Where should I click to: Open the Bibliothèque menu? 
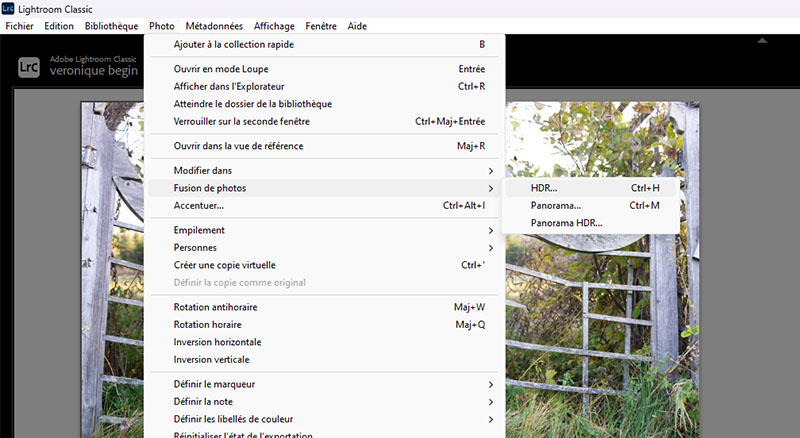point(111,26)
